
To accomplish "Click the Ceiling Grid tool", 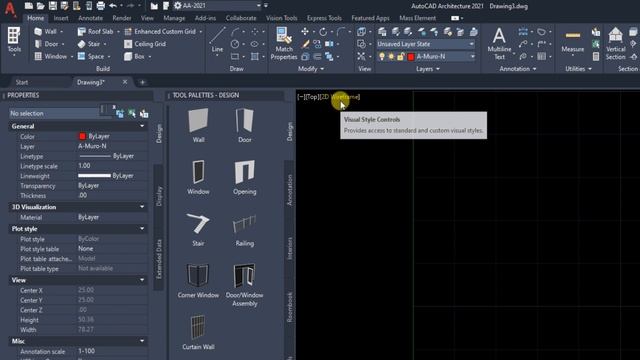I will 145,44.
